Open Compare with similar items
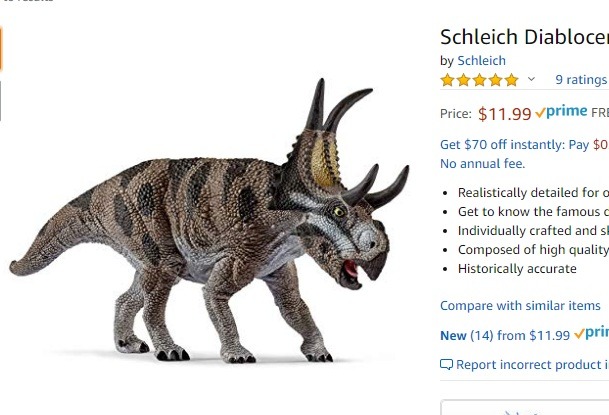 pyautogui.click(x=520, y=306)
